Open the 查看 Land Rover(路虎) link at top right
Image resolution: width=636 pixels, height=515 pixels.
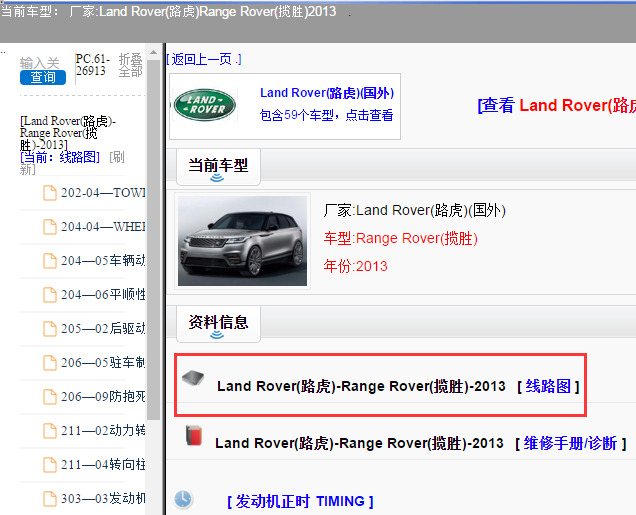556,105
